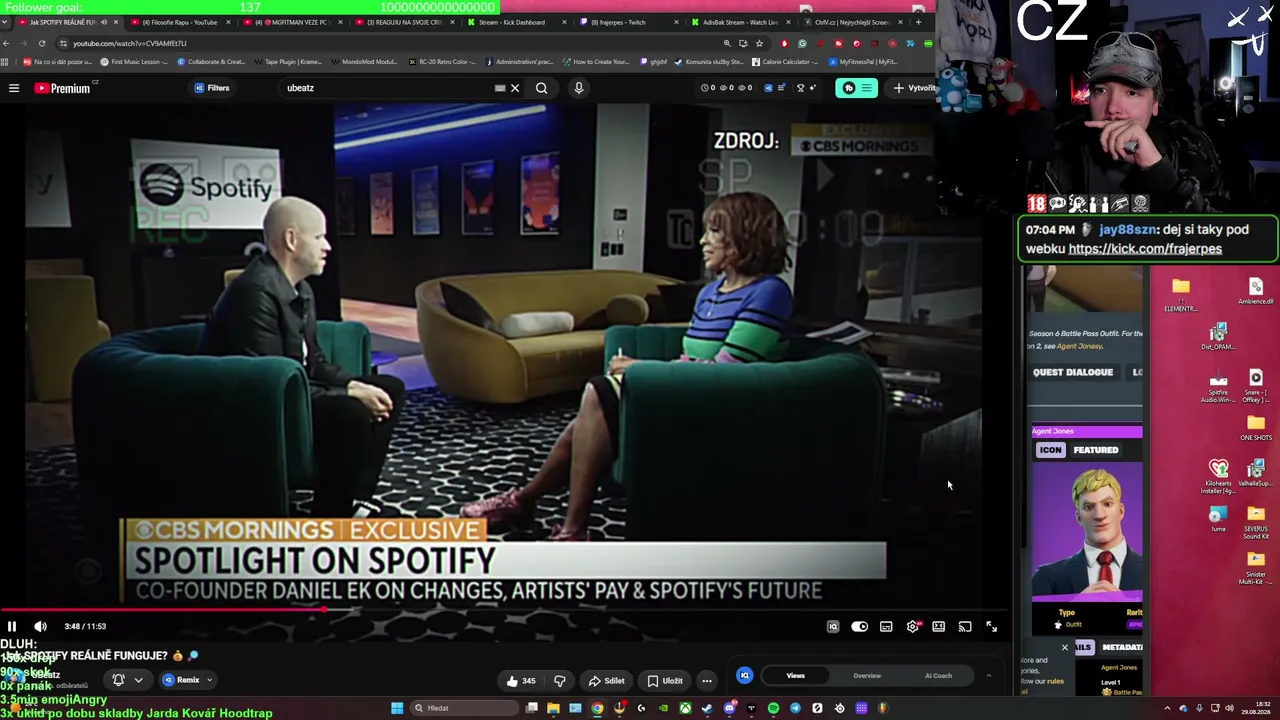Click the vidIQ round logo beside Views
Screen dimensions: 1280x720
(744, 676)
